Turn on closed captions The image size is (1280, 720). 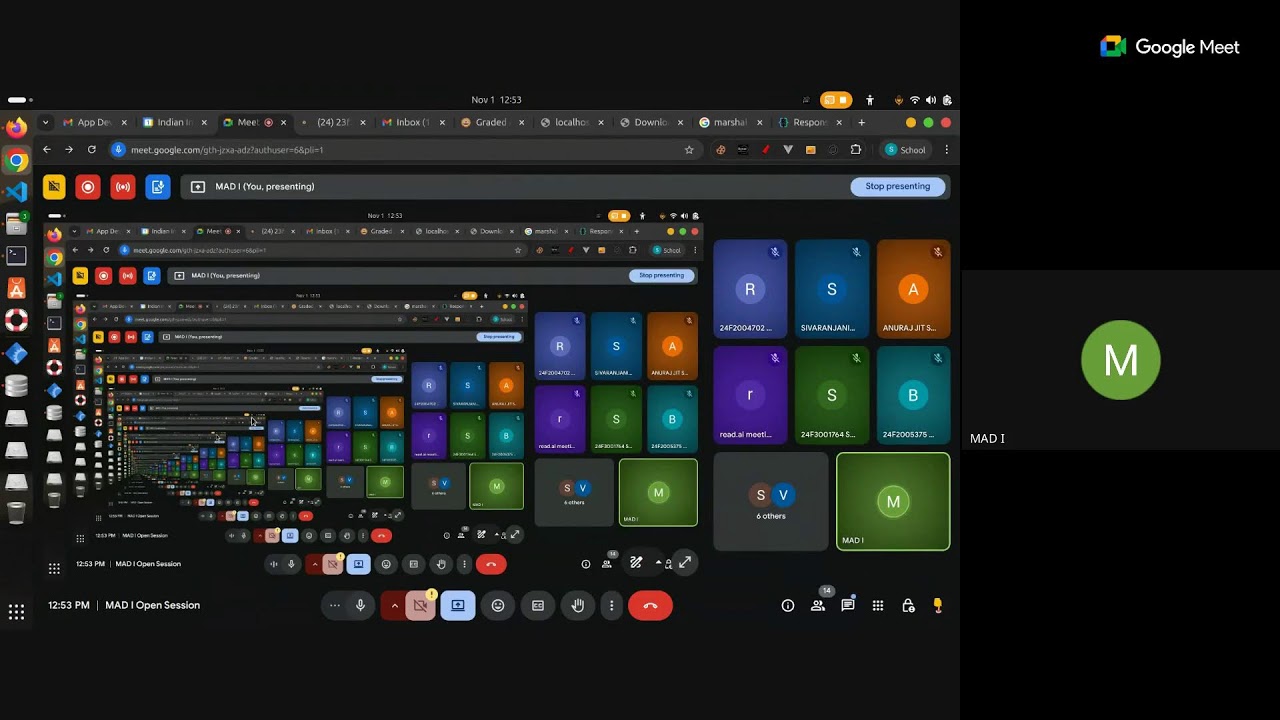(538, 605)
